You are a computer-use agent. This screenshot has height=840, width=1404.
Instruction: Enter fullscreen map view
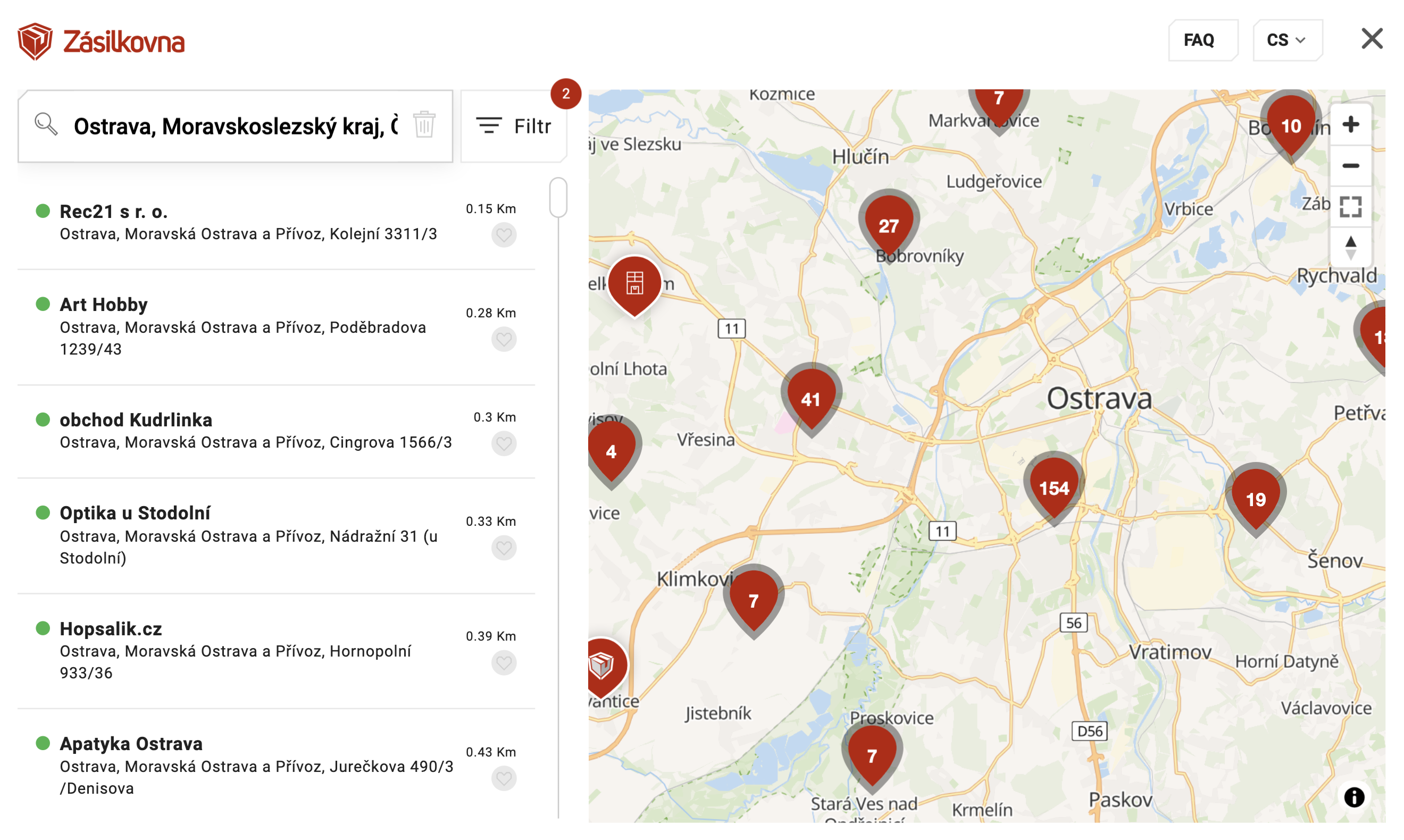1350,207
